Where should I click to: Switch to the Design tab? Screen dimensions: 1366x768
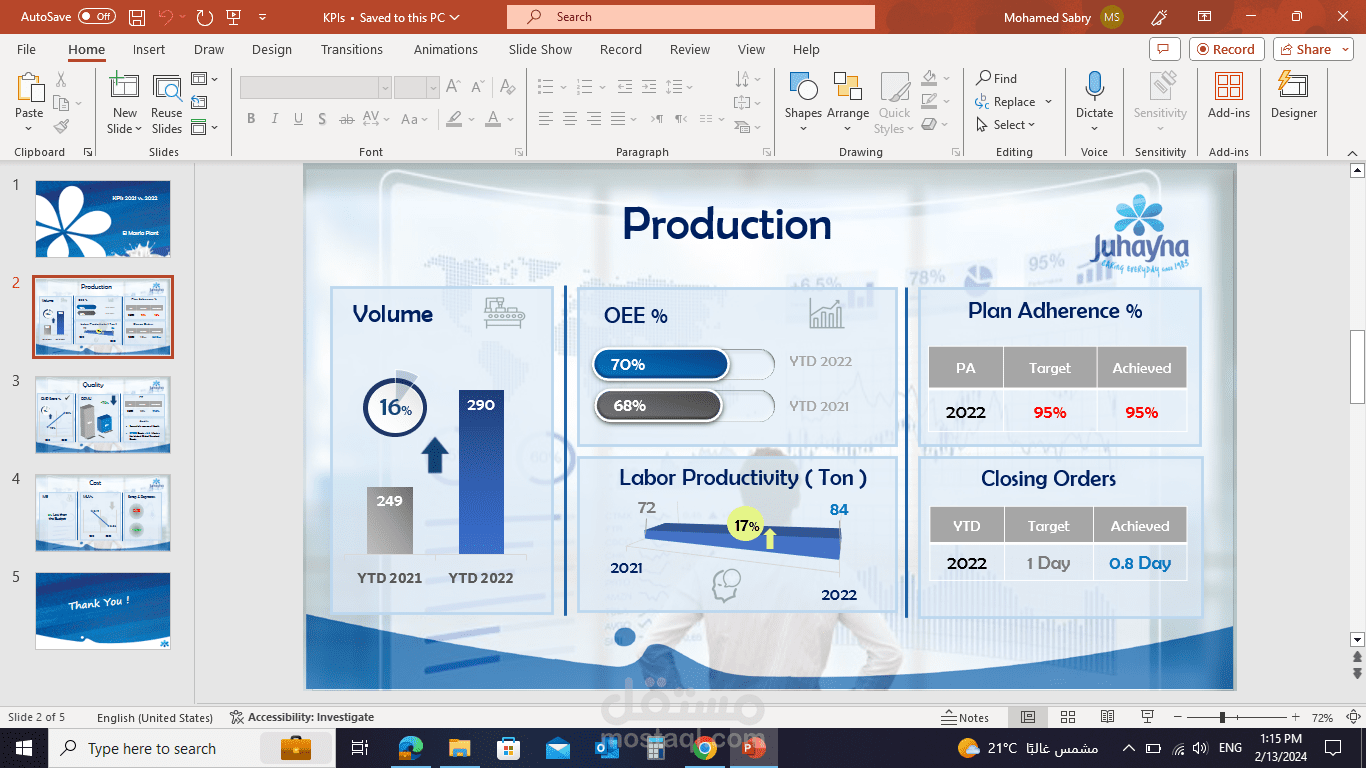pyautogui.click(x=272, y=49)
